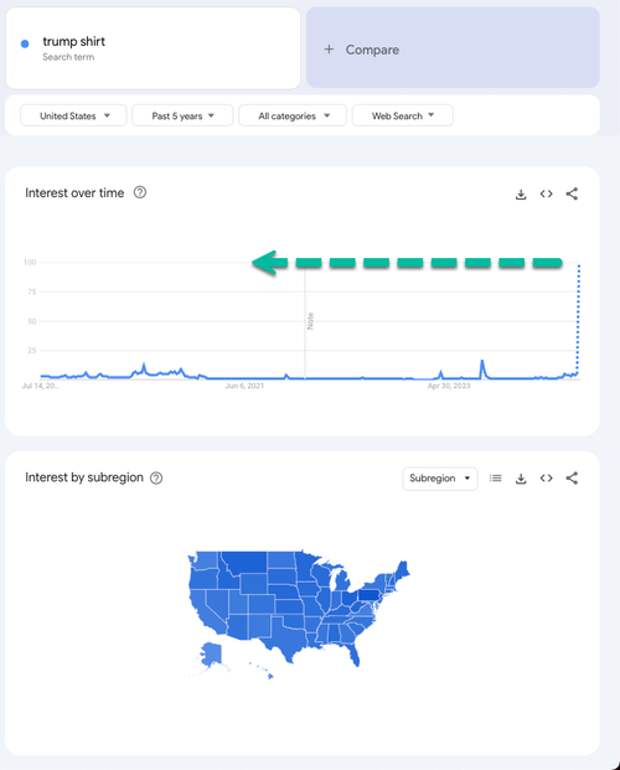
Task: Click the blue dot beside trump shirt
Action: click(25, 44)
